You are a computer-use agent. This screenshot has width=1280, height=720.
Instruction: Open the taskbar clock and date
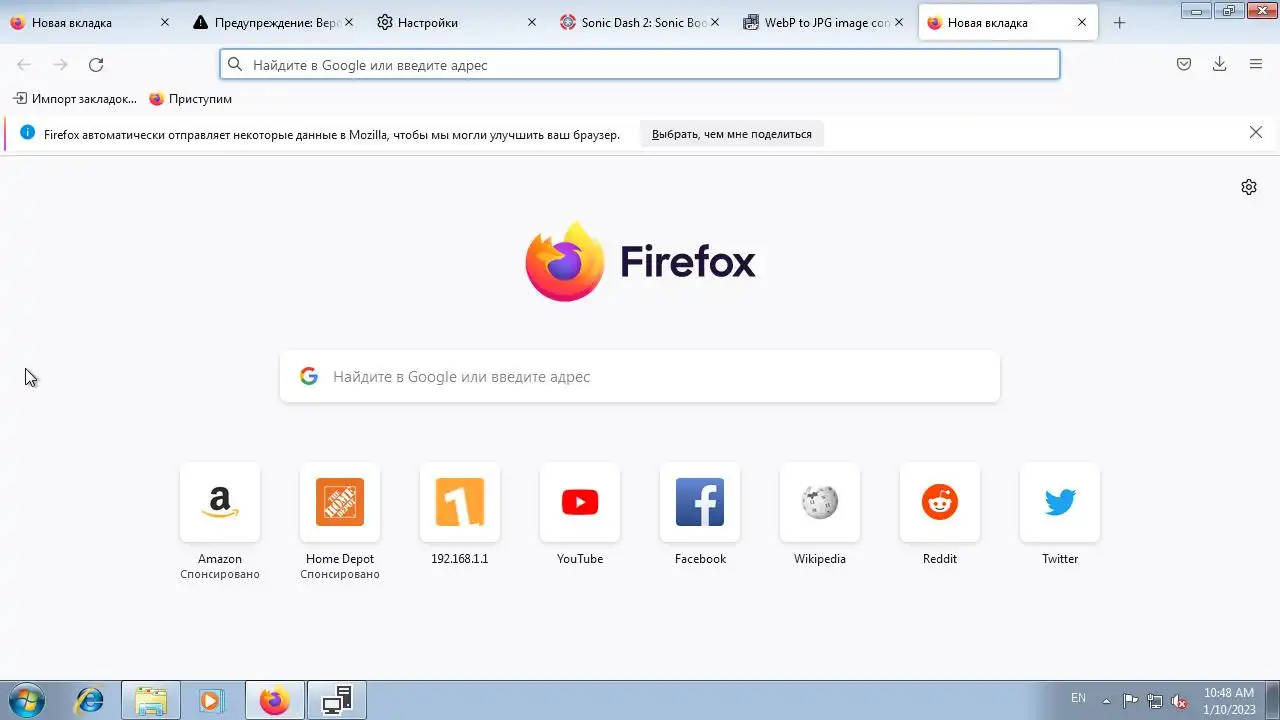(x=1228, y=701)
